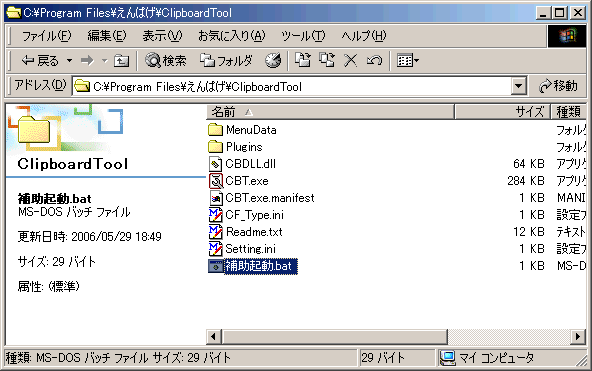Expand the address bar dropdown arrow

click(519, 86)
